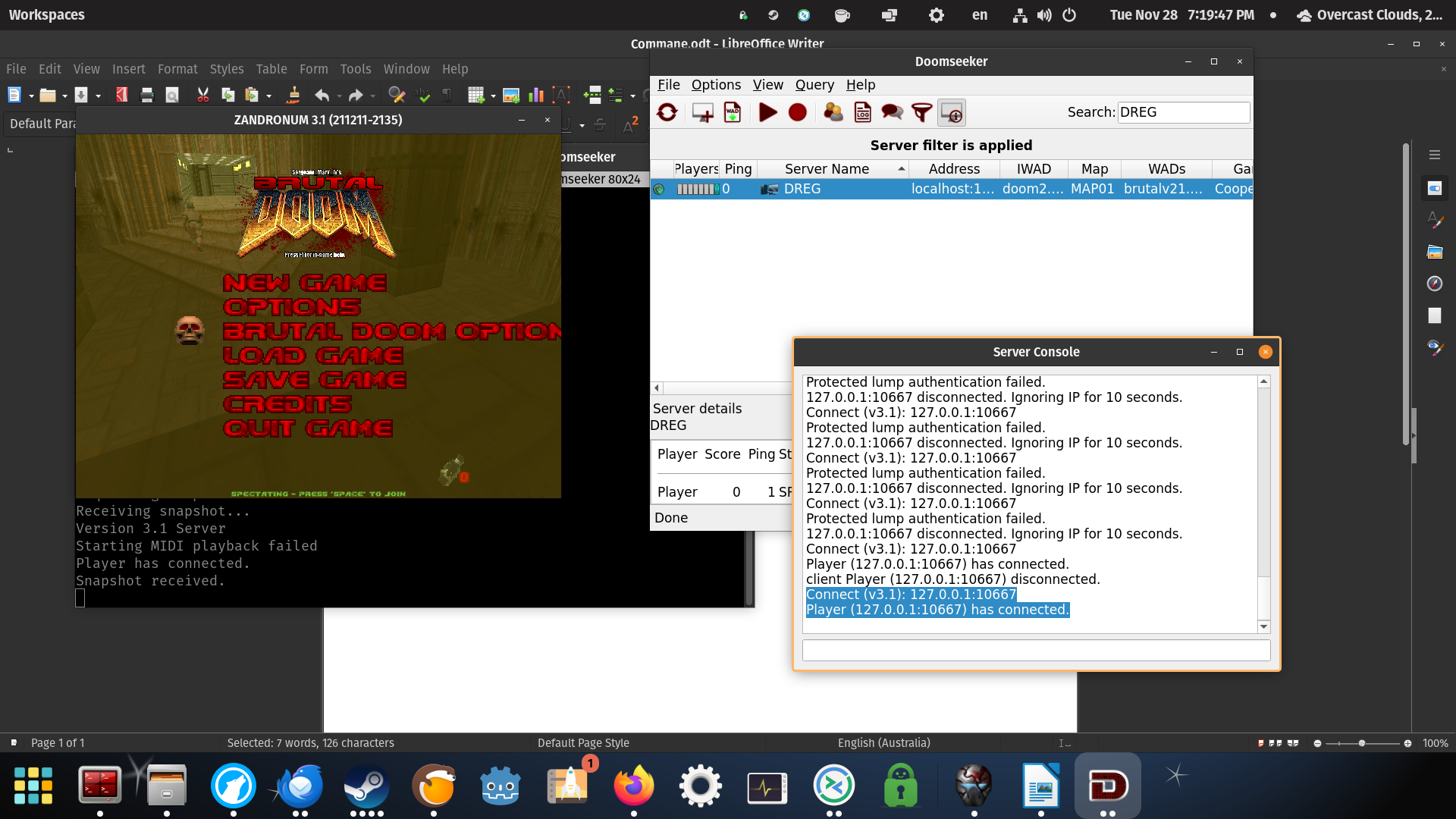The width and height of the screenshot is (1456, 819).
Task: Click the server filter funnel icon
Action: point(921,113)
